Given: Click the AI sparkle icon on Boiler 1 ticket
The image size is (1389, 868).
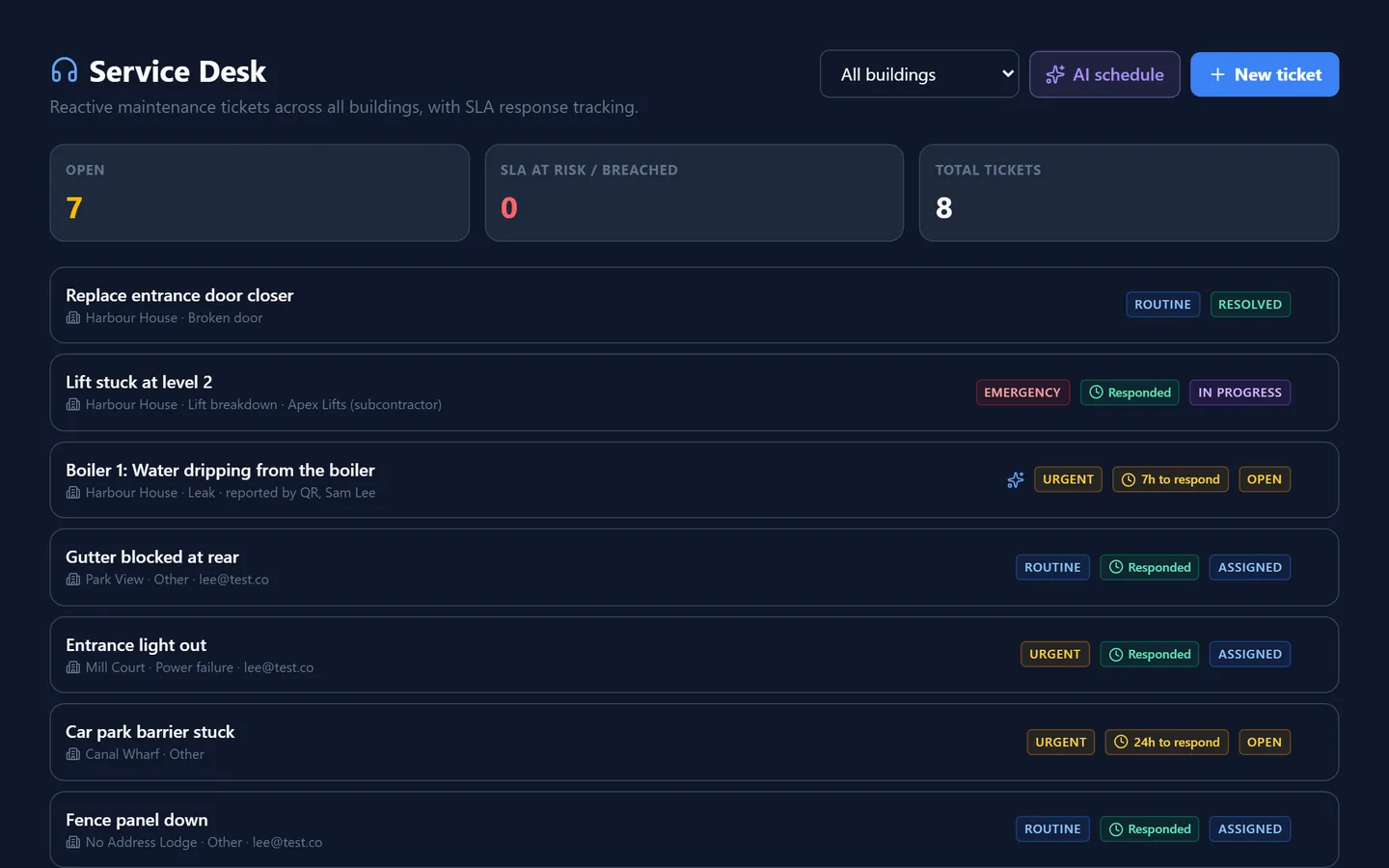Looking at the screenshot, I should [x=1016, y=479].
